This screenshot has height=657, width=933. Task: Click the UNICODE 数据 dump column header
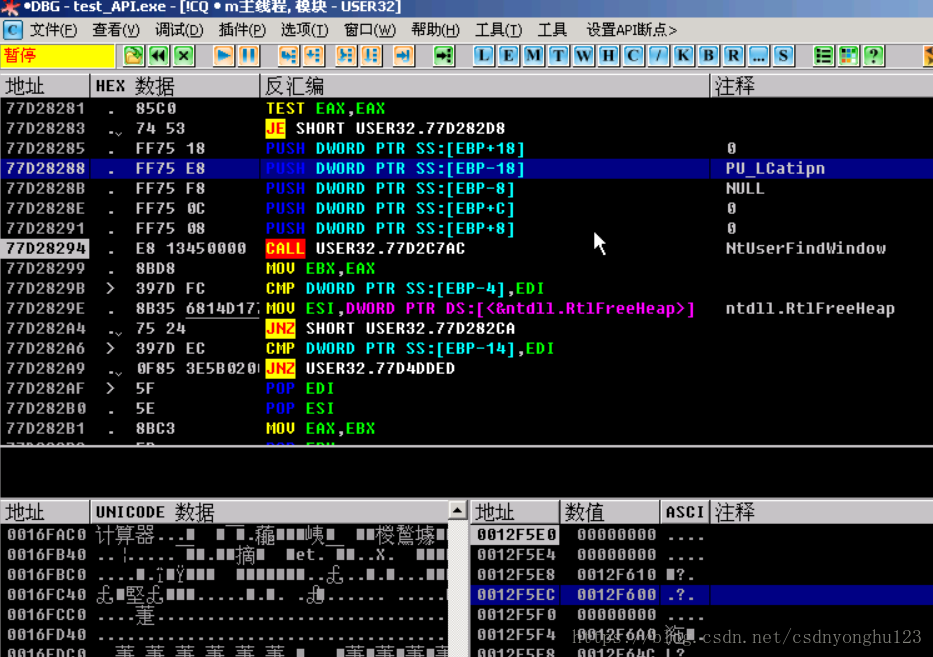(x=269, y=512)
